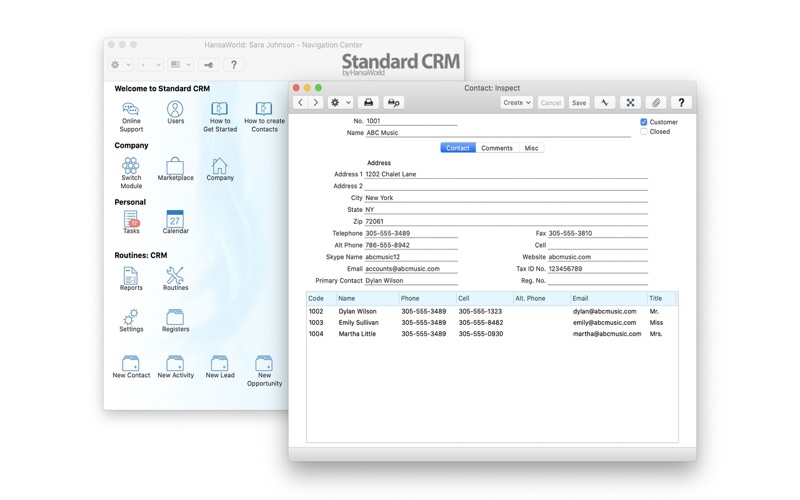
Task: Click the Email field accounts@abcmusic.com
Action: [x=411, y=268]
